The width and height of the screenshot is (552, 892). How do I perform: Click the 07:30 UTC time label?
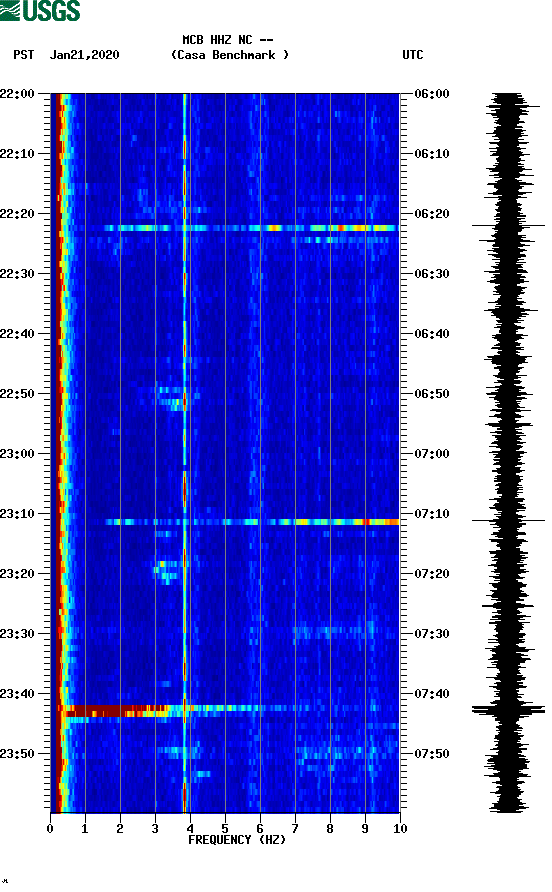coord(432,634)
